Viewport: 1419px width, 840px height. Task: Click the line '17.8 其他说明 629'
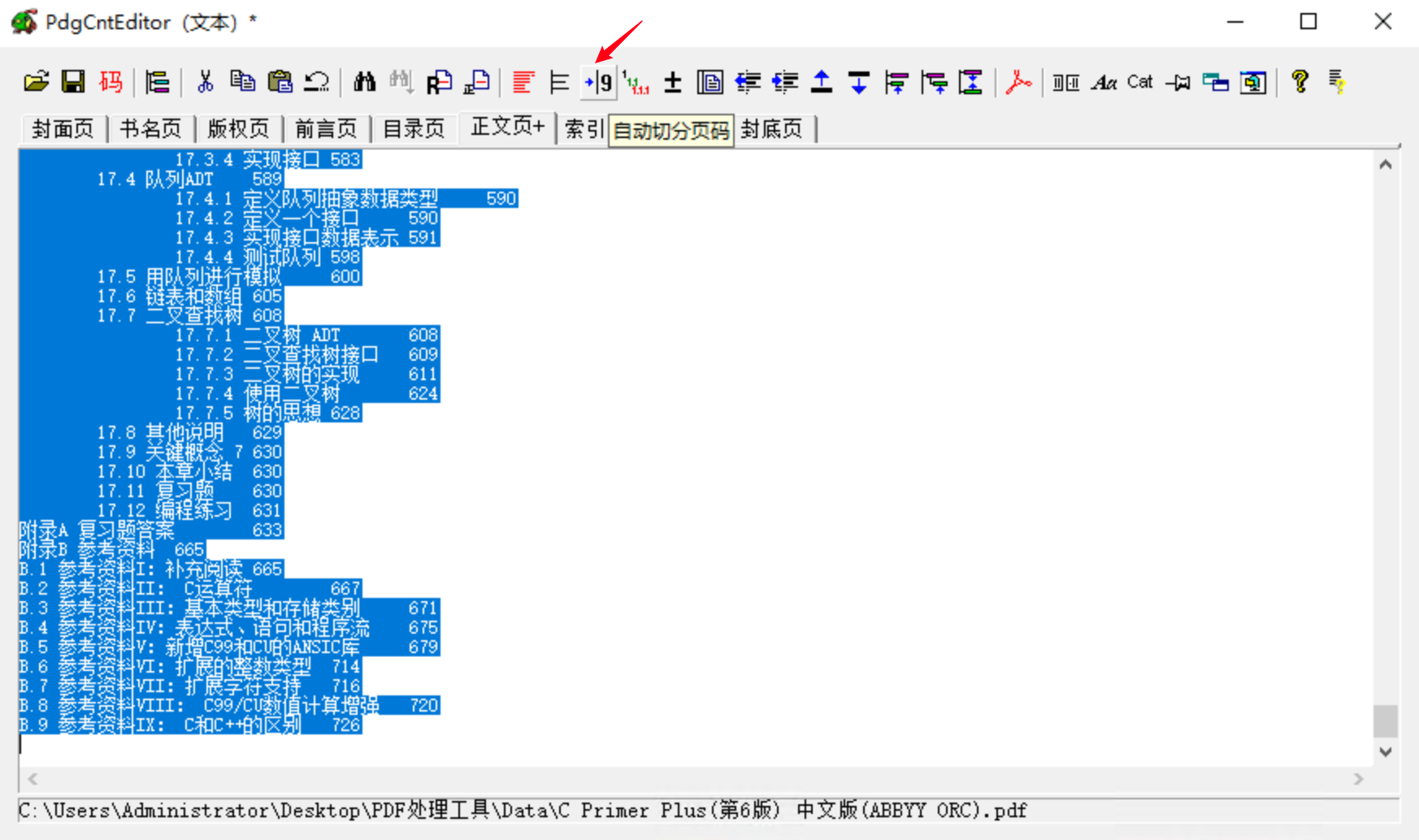coord(190,432)
